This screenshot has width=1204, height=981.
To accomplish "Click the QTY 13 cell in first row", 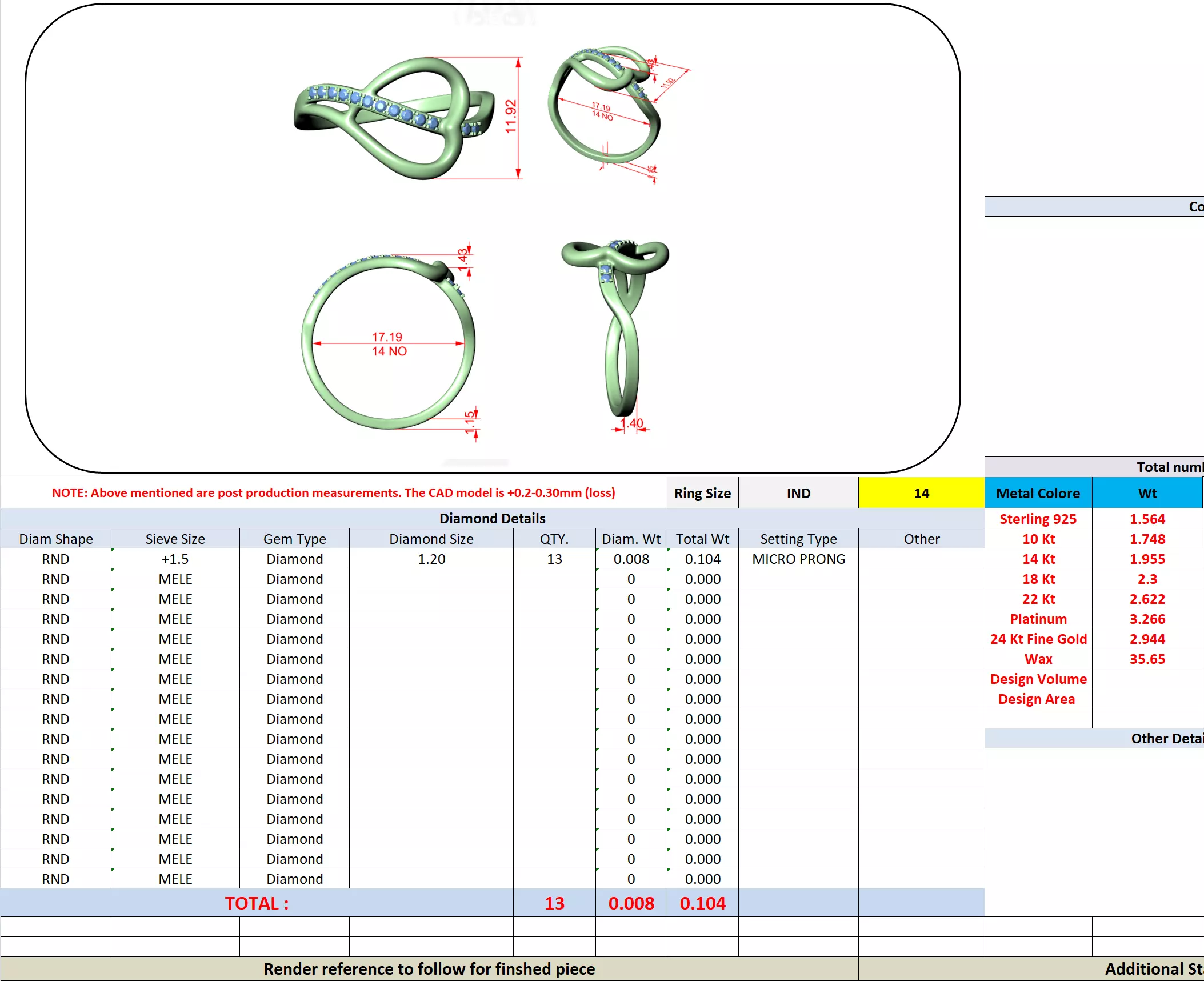I will pos(554,559).
